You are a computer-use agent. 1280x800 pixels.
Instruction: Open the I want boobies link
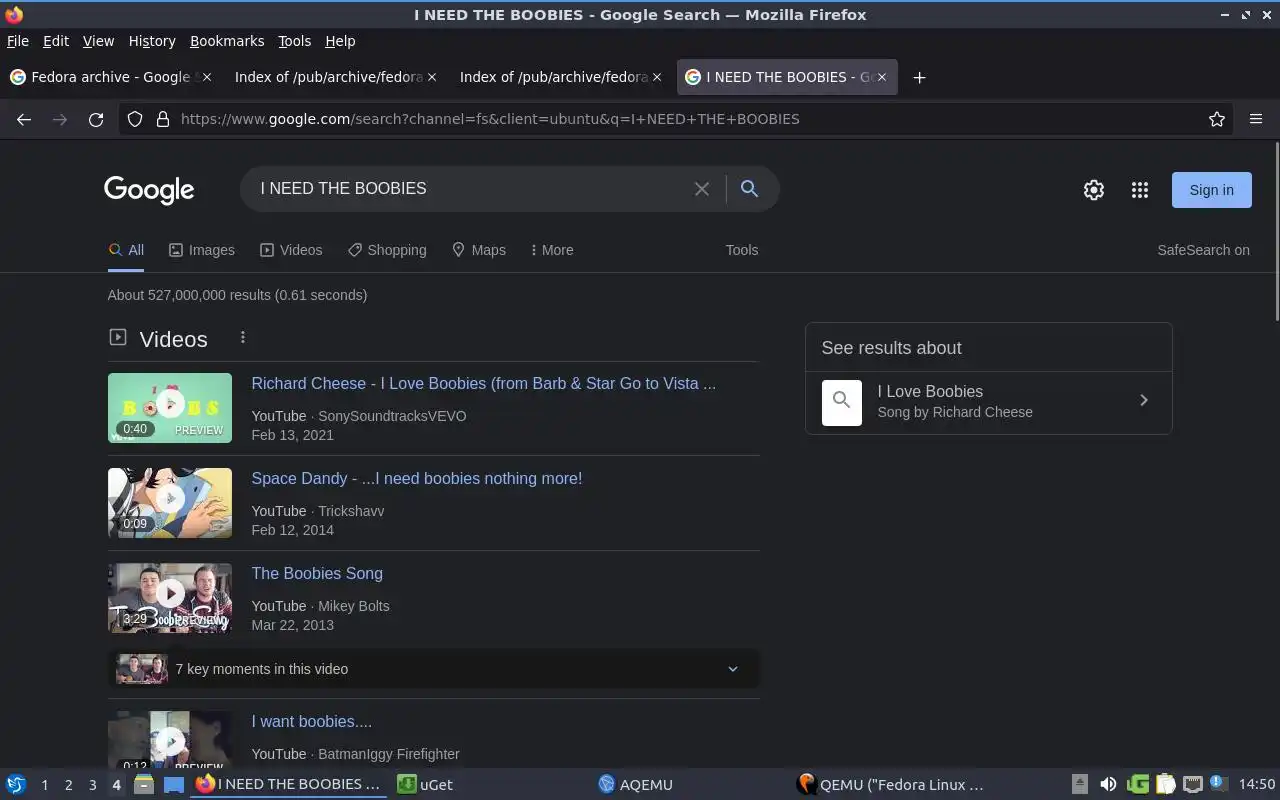click(311, 721)
